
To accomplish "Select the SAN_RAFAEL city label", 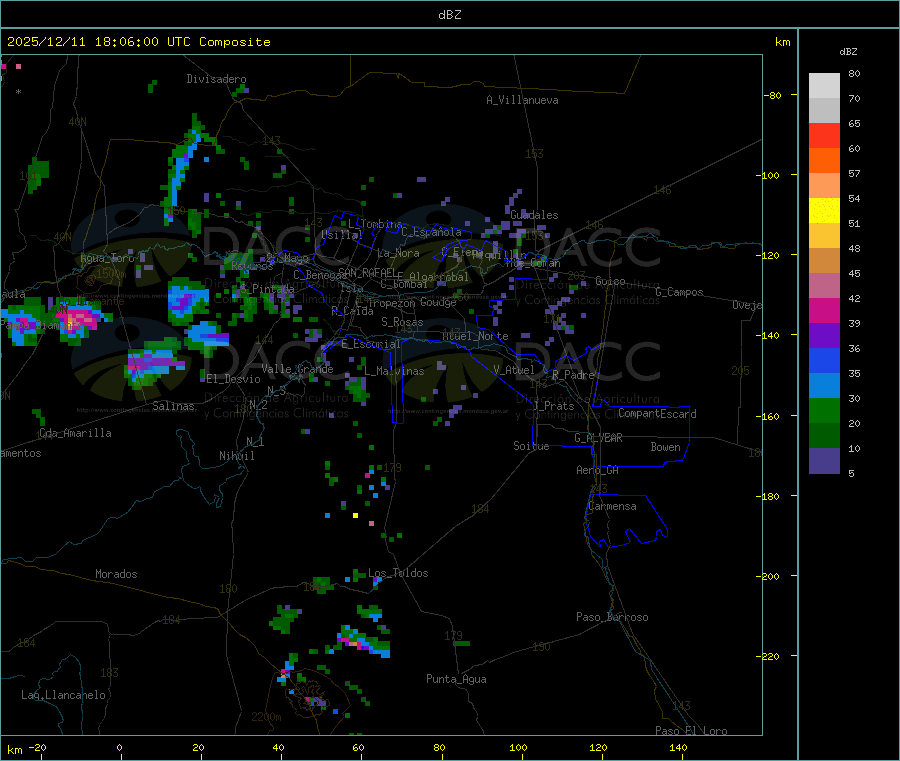I will click(367, 272).
